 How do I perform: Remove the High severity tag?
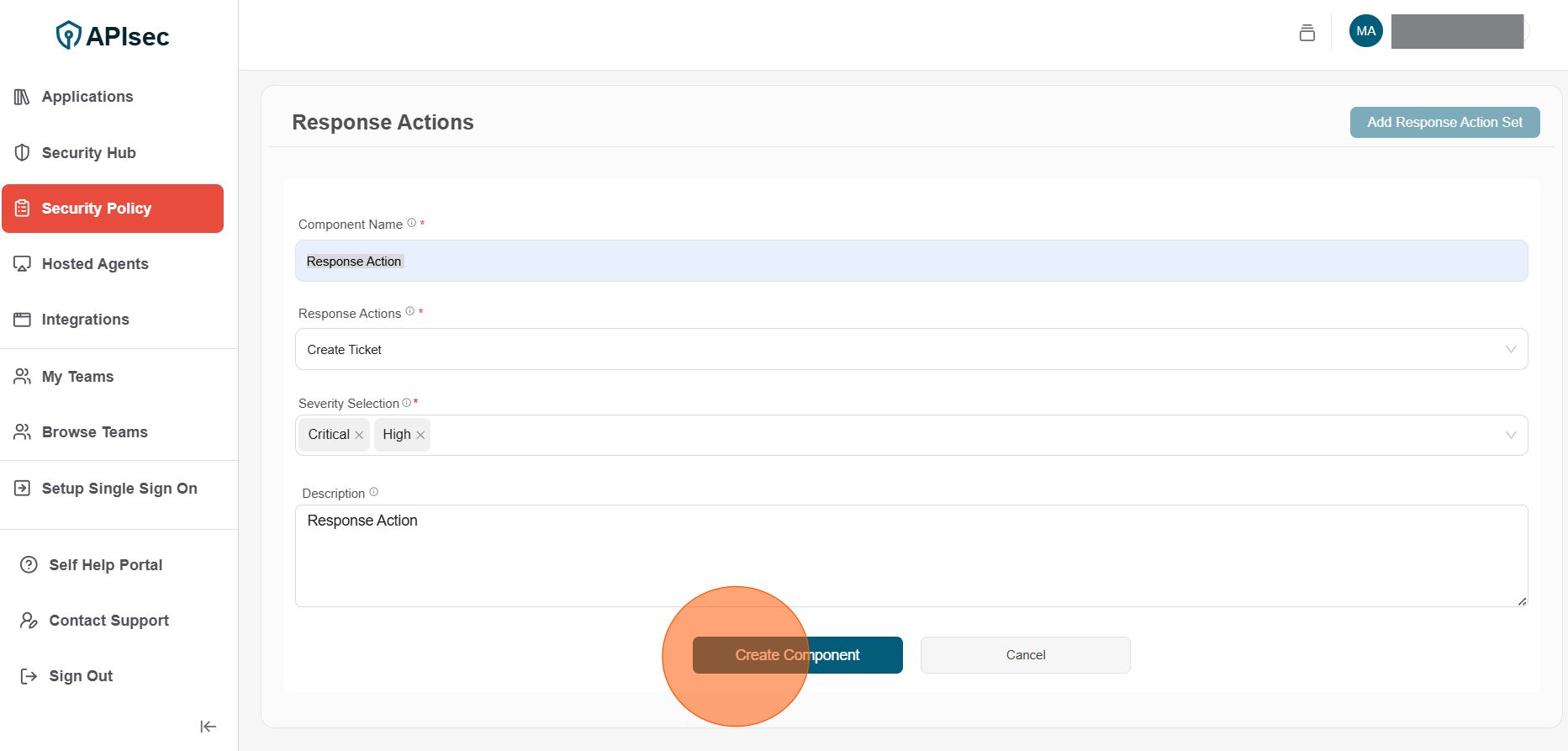click(x=420, y=435)
